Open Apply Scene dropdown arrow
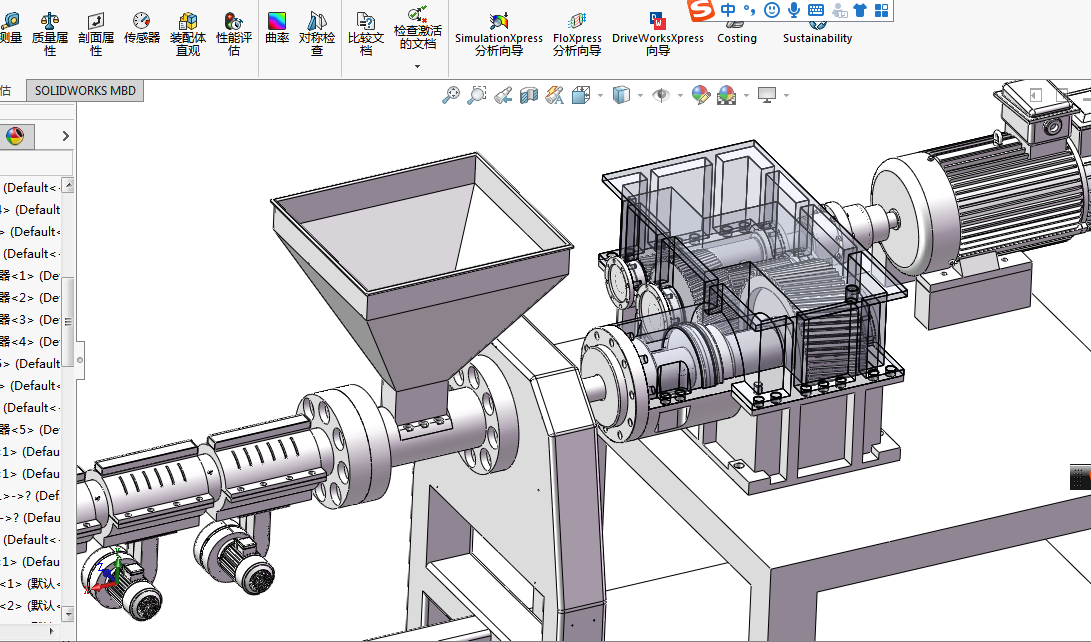Screen dimensions: 1091x642 coord(746,95)
